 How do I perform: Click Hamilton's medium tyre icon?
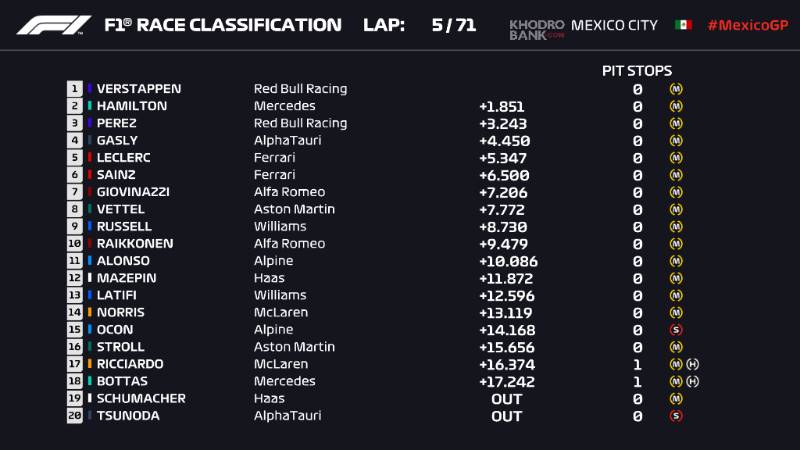coord(676,107)
